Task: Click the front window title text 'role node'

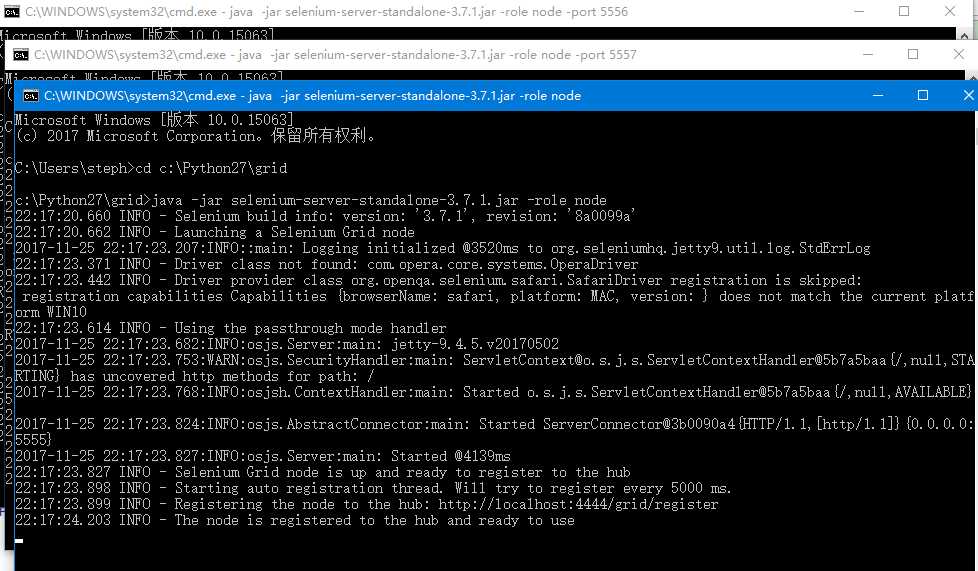Action: click(x=550, y=96)
